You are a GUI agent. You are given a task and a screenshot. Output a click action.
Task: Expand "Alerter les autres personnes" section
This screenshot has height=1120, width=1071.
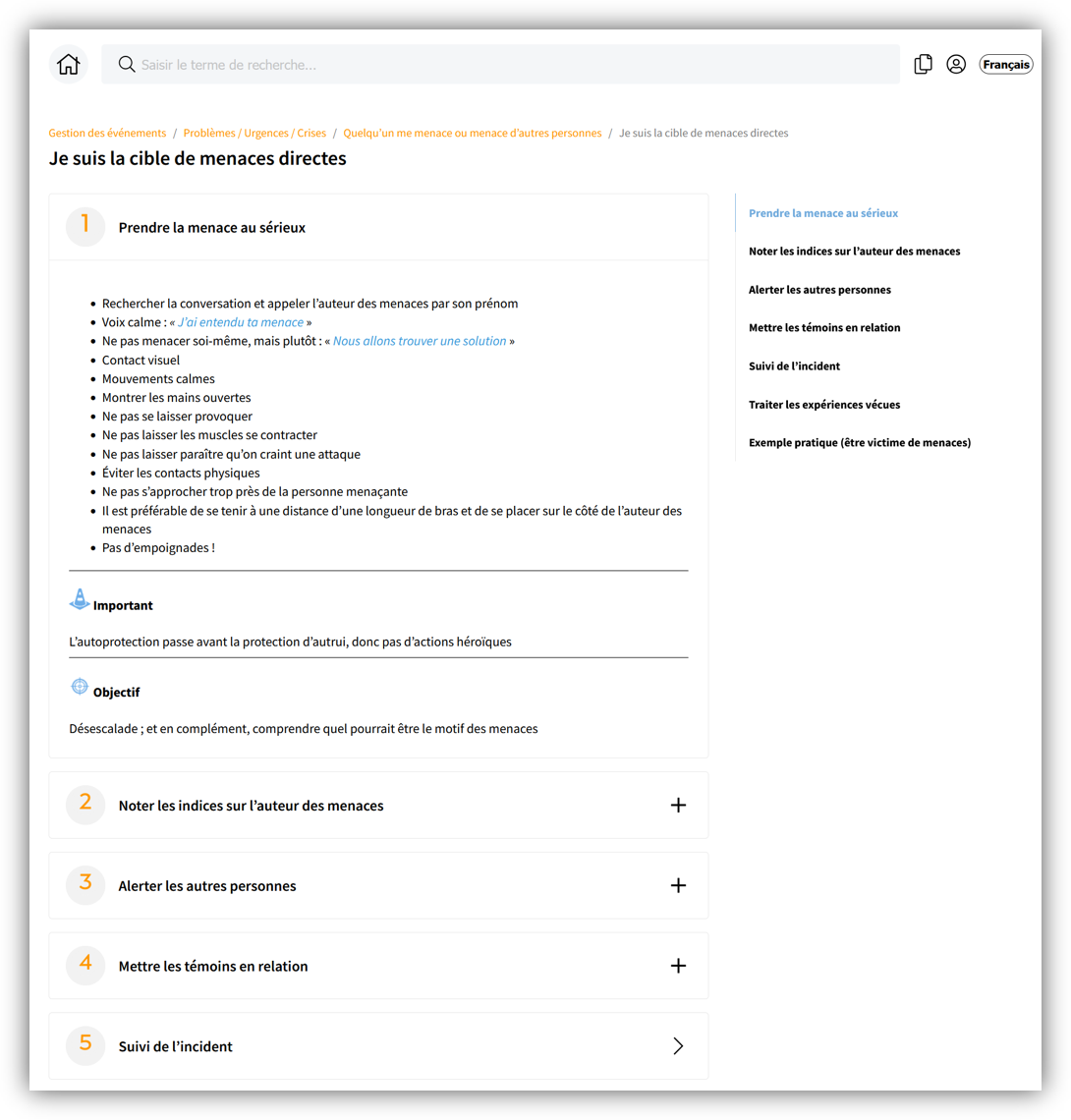[x=678, y=886]
